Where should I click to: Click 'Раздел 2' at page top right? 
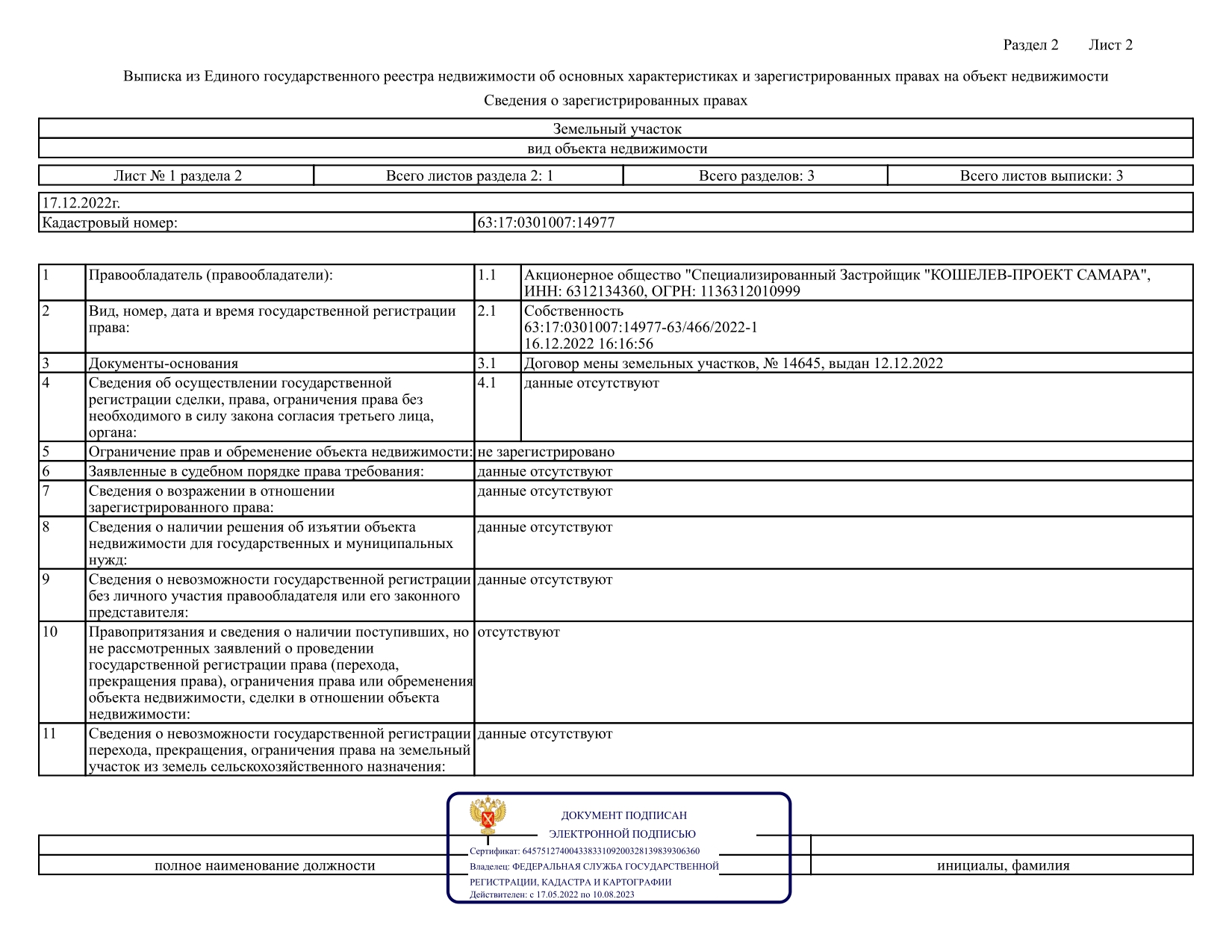pos(1030,45)
